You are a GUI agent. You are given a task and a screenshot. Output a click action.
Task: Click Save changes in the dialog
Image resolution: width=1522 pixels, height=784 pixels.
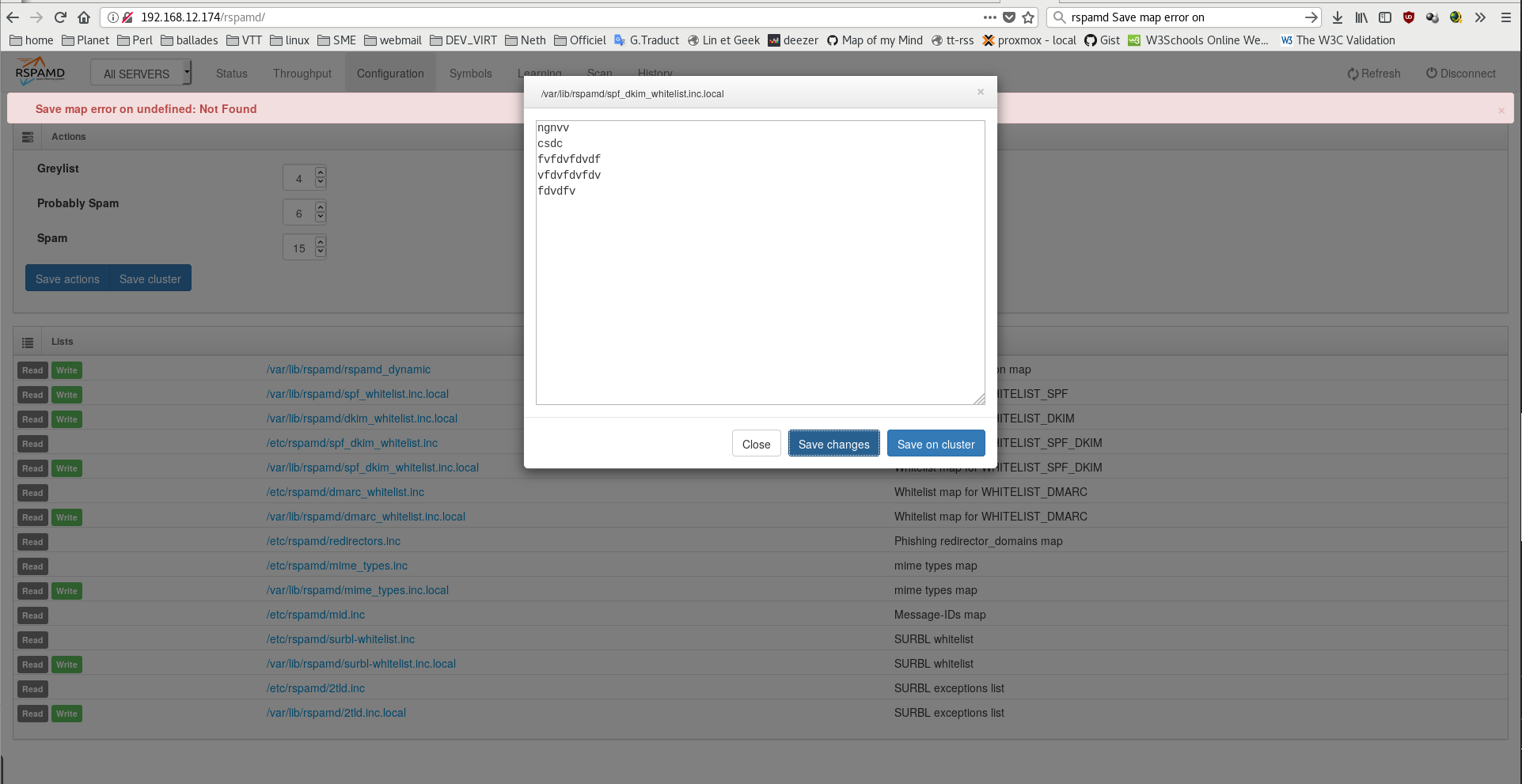pos(834,444)
